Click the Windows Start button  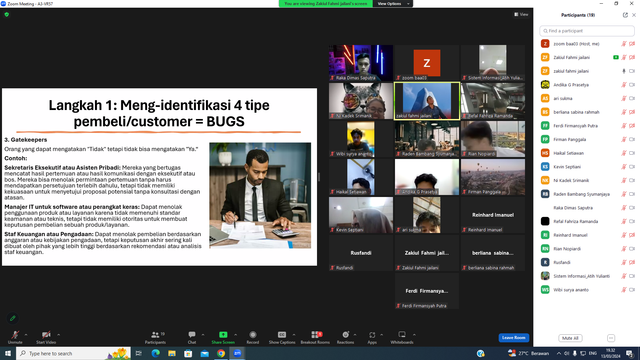click(x=8, y=353)
